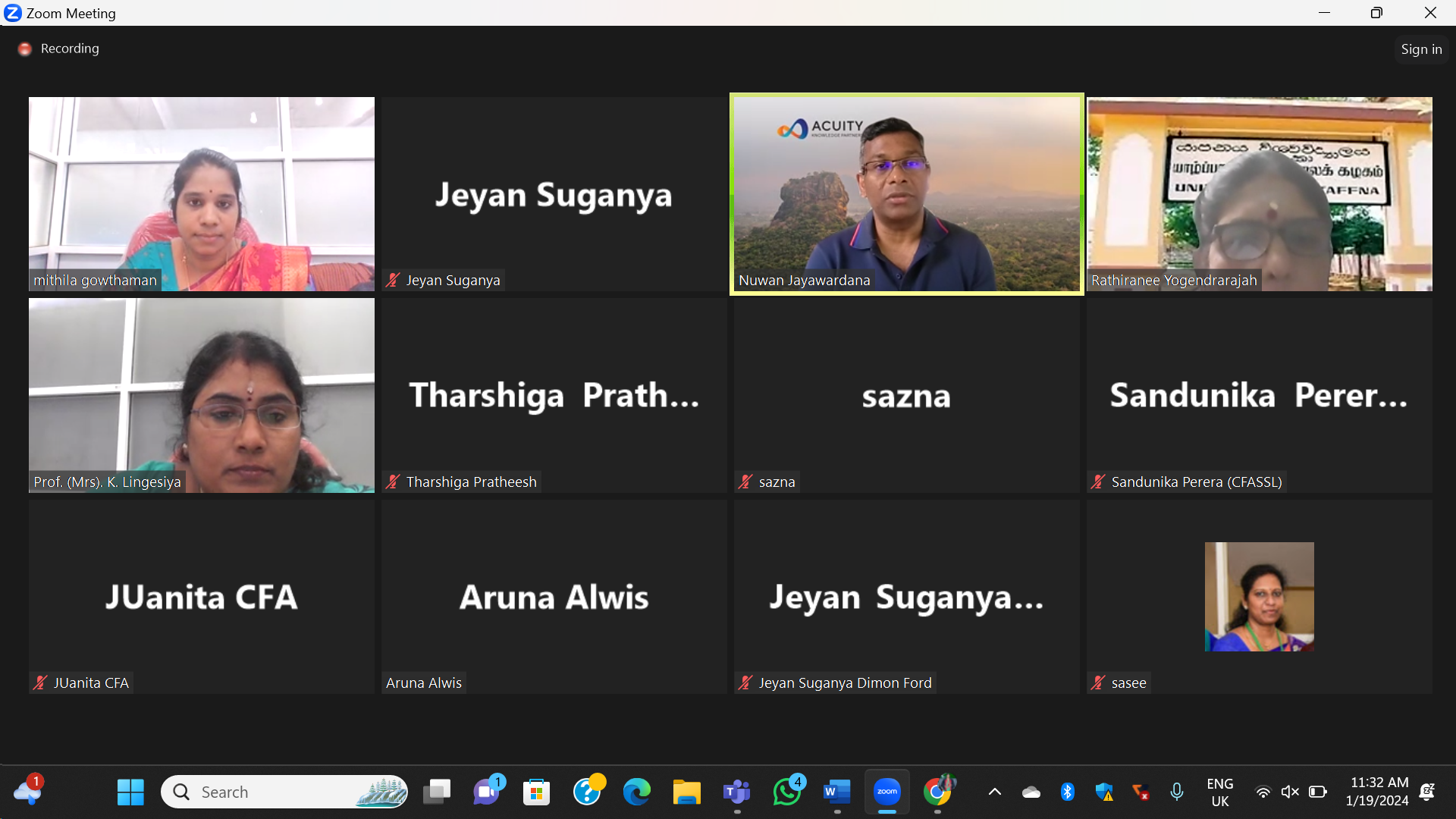Click the Sign in button
The width and height of the screenshot is (1456, 819).
[x=1420, y=49]
